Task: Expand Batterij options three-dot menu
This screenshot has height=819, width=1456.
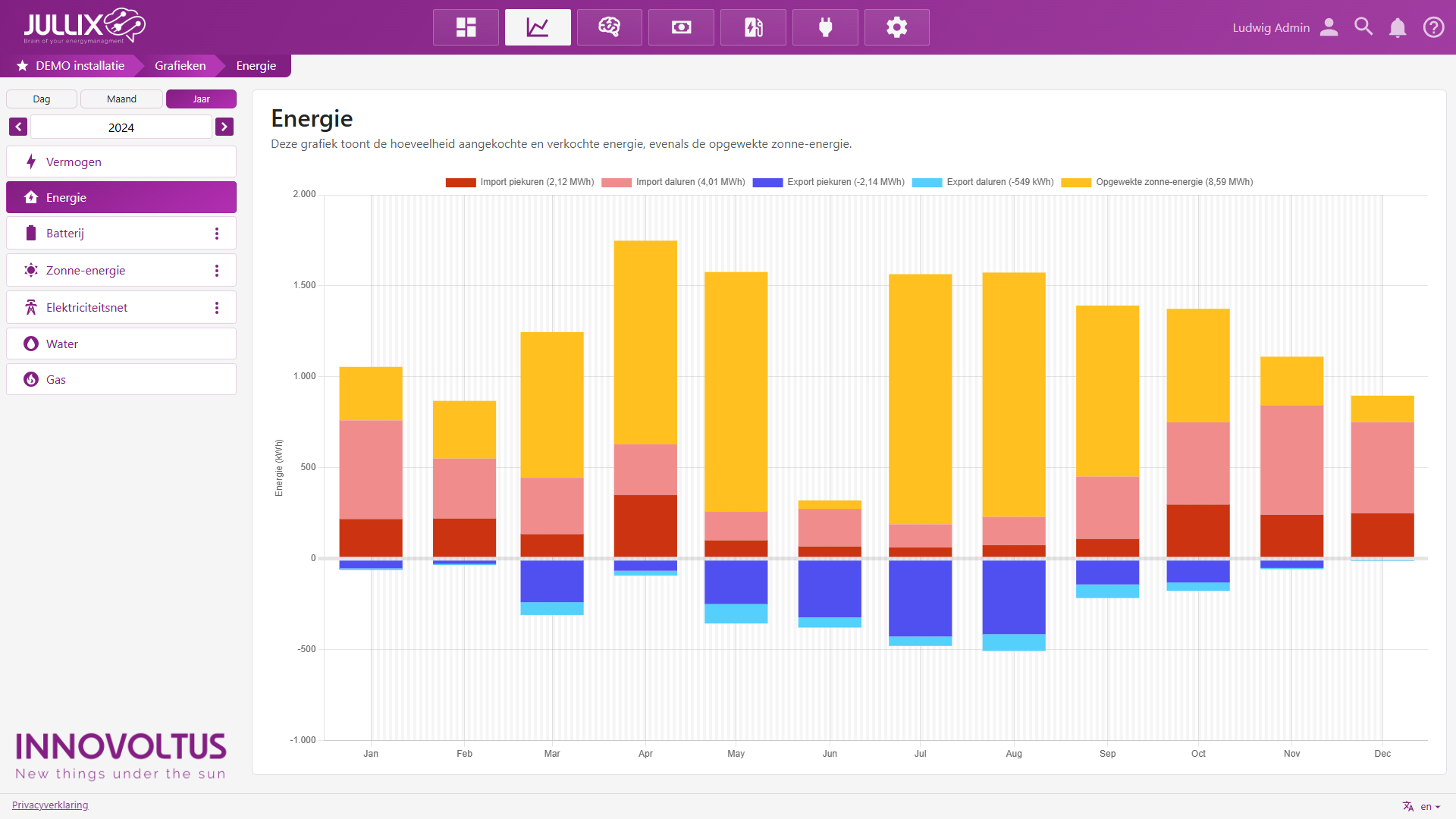Action: [x=217, y=234]
